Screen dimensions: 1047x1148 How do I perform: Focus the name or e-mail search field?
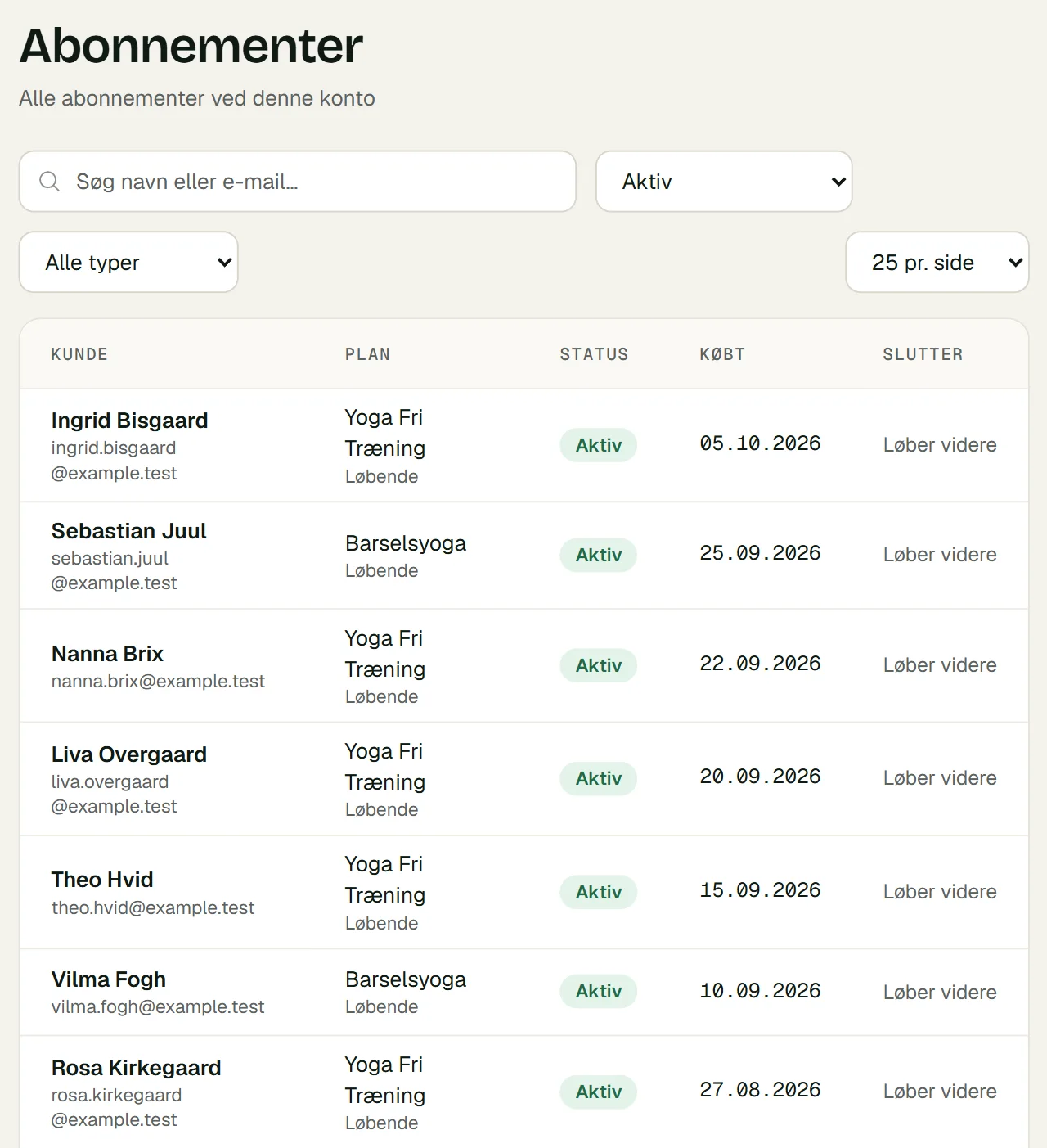[298, 182]
